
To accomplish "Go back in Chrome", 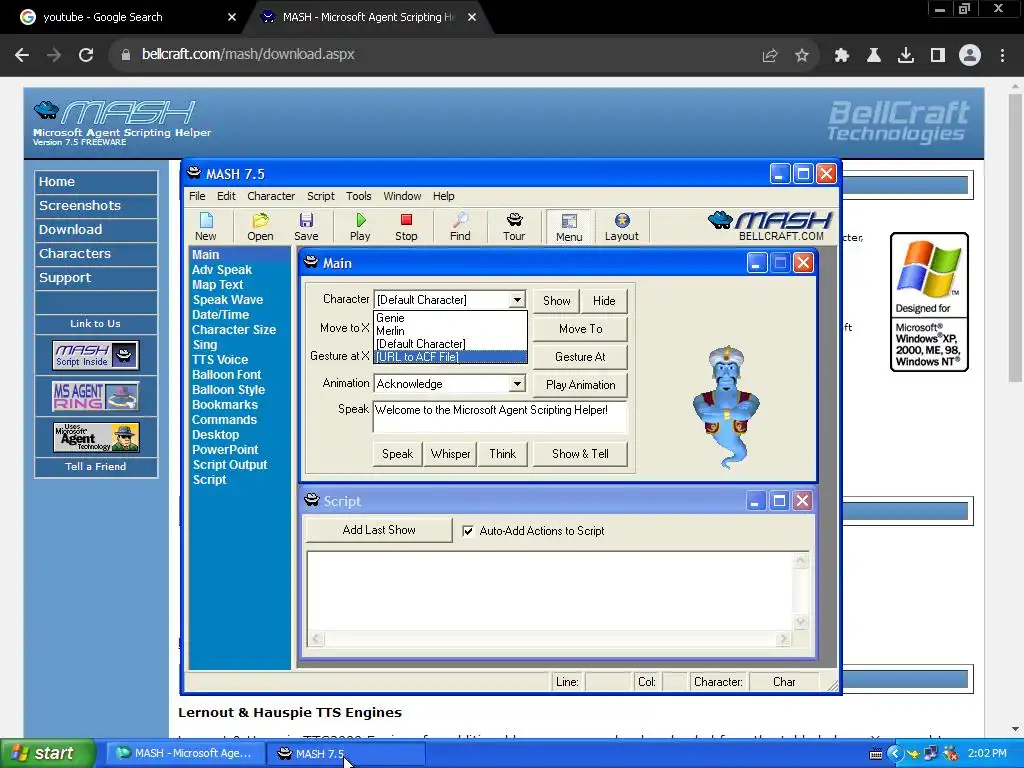I will (x=22, y=55).
